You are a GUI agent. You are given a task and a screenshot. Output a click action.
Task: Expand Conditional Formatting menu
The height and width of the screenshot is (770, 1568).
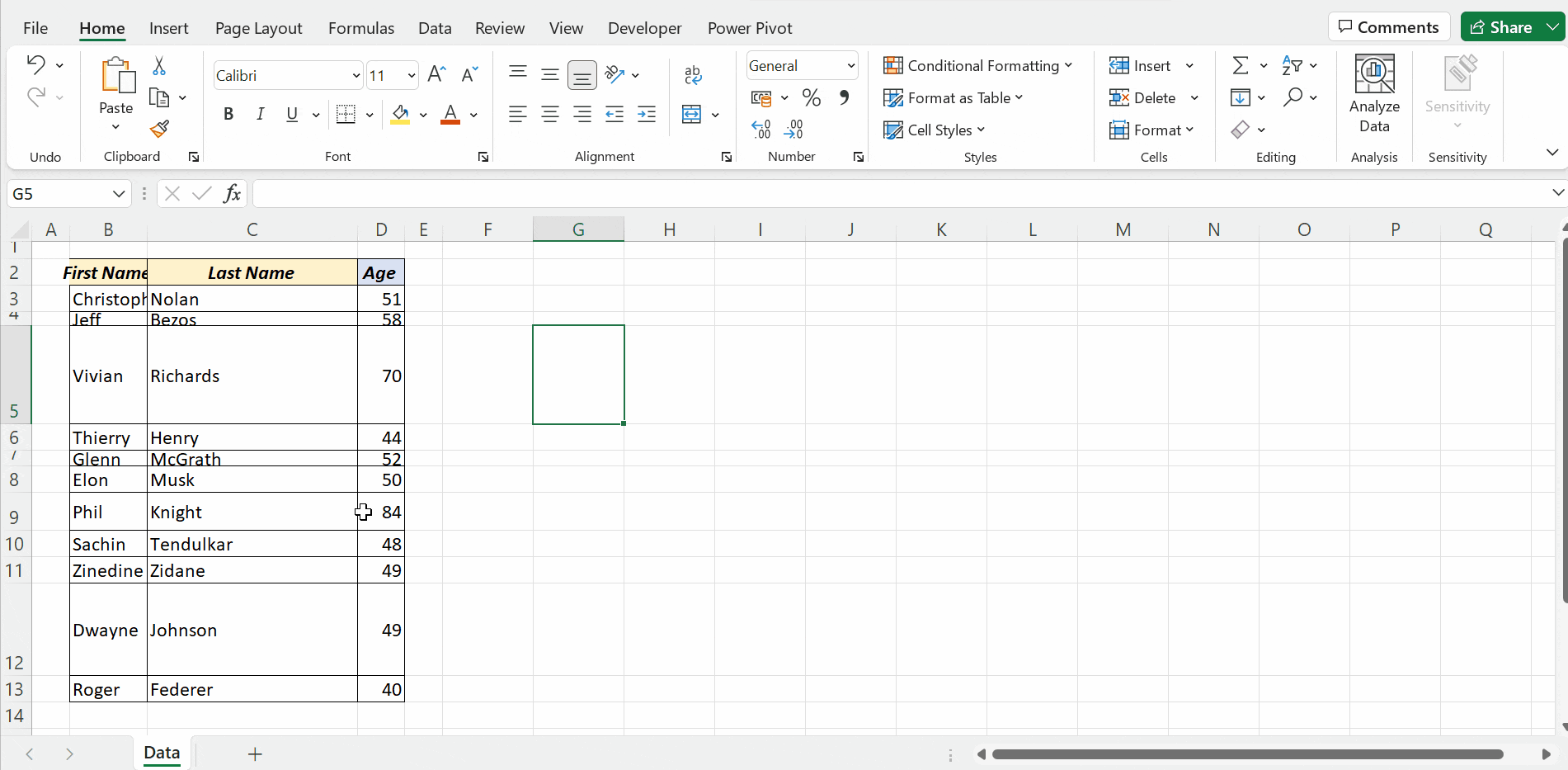(x=977, y=66)
